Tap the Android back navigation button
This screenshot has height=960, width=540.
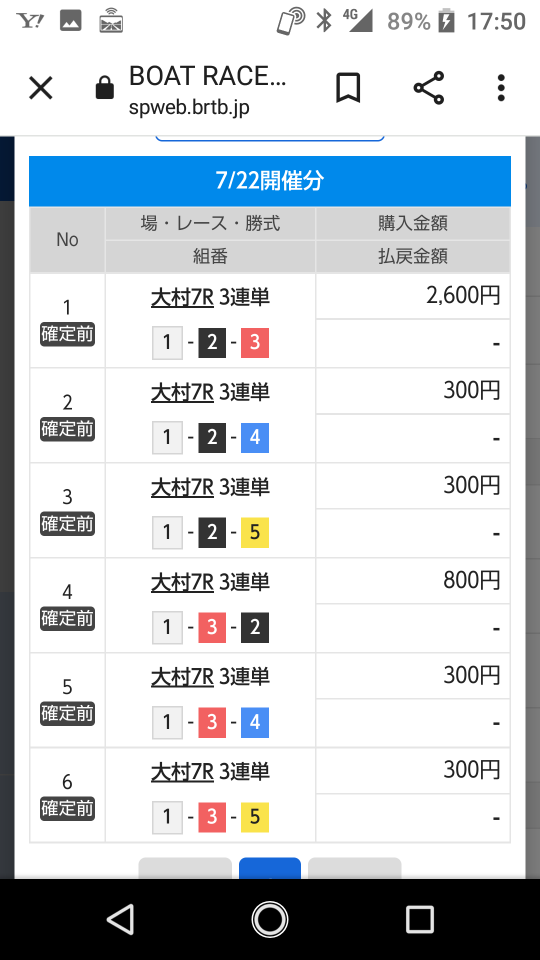click(x=121, y=919)
